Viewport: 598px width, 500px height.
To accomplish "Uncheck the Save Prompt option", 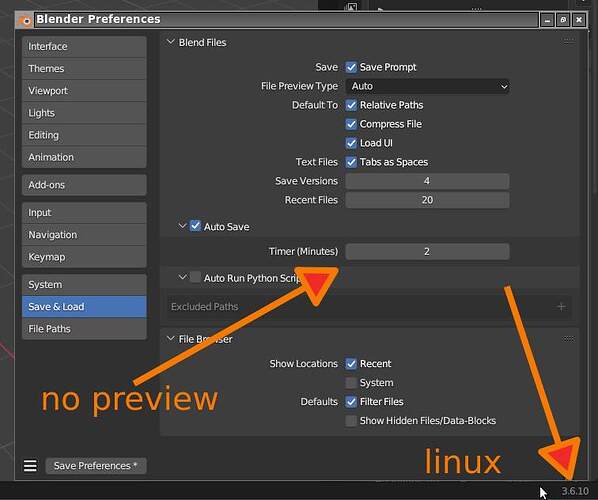I will click(351, 67).
